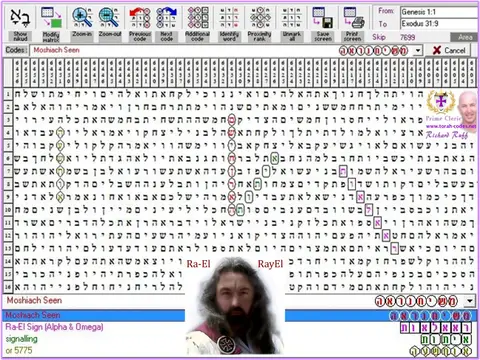This screenshot has height=360, width=480.
Task: Click the Area button
Action: pyautogui.click(x=465, y=37)
